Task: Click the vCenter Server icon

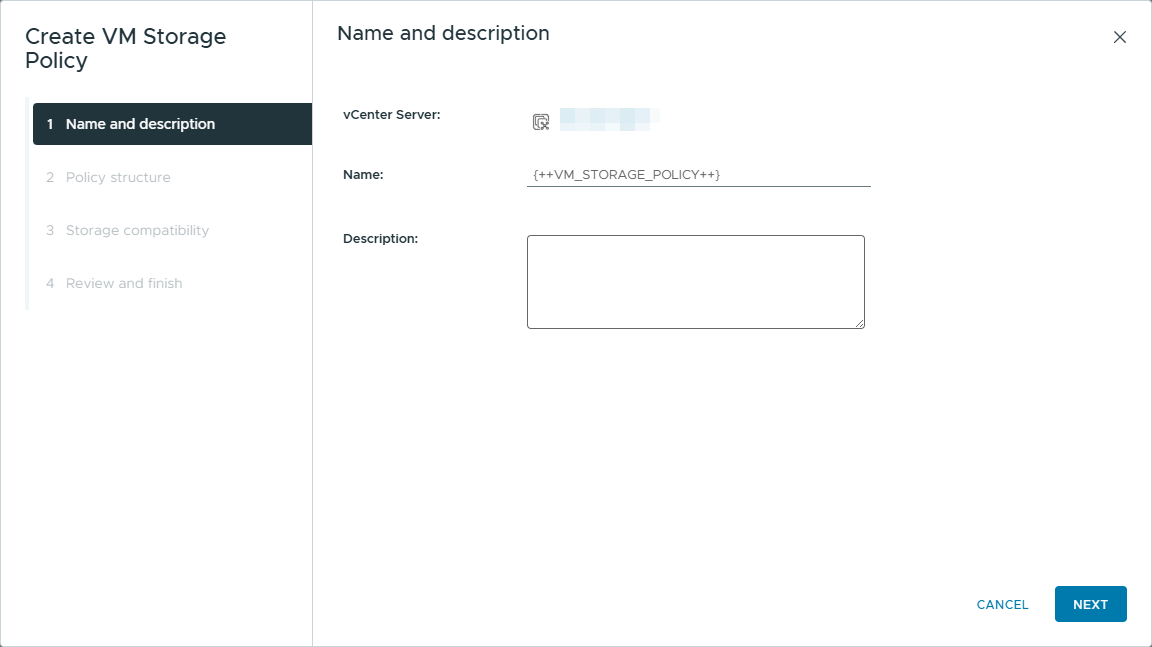Action: pyautogui.click(x=540, y=122)
